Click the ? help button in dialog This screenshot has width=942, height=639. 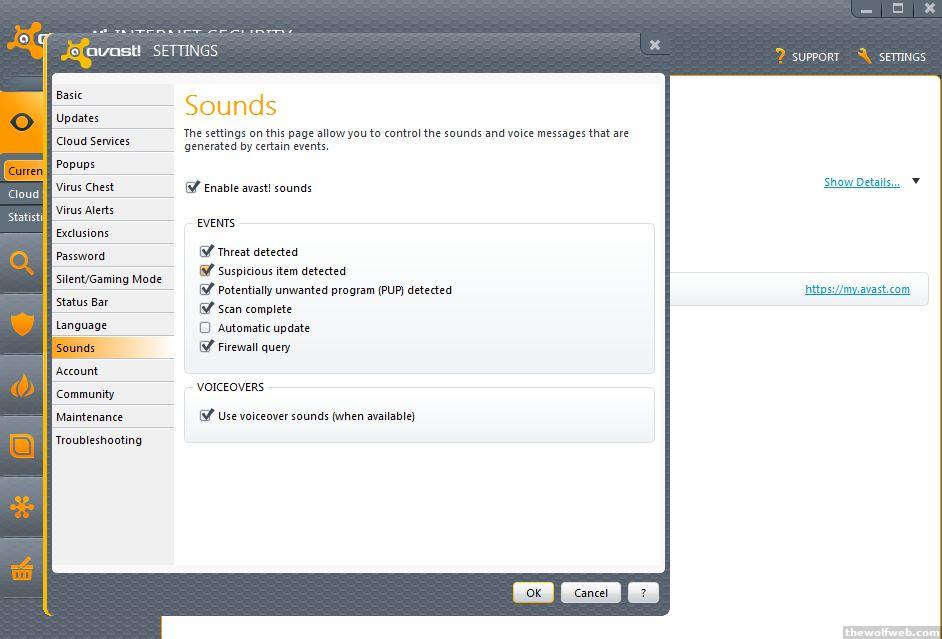point(643,592)
